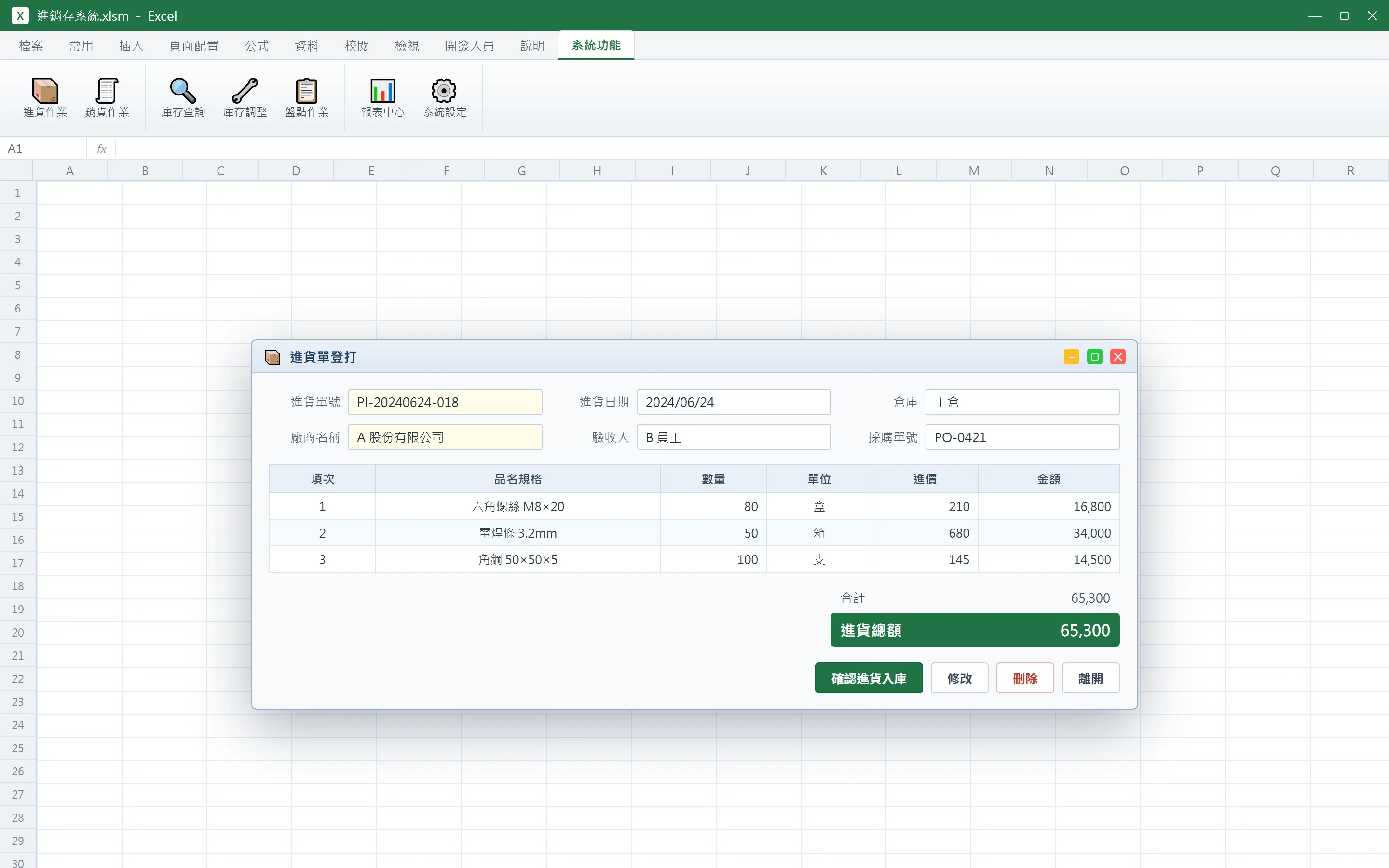Viewport: 1389px width, 868px height.
Task: Switch to the 開發人員 ribbon tab
Action: (469, 45)
